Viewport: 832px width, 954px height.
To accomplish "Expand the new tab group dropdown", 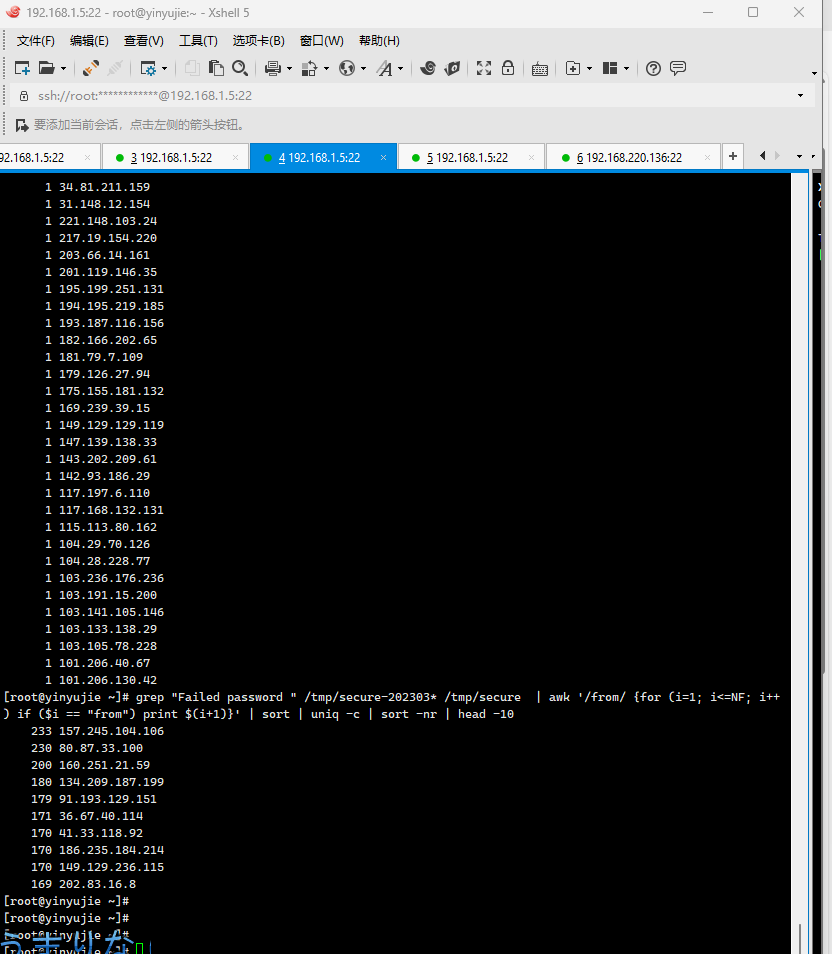I will tap(589, 69).
